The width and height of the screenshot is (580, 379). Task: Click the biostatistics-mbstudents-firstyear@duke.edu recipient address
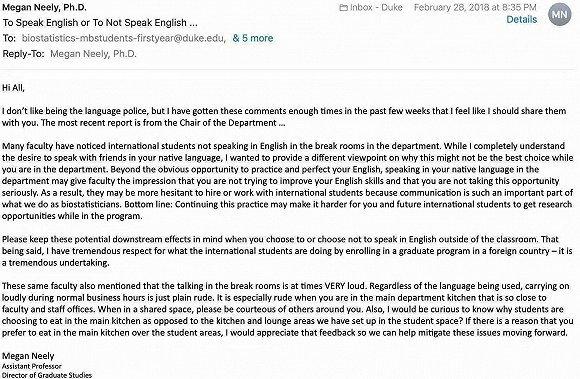pyautogui.click(x=124, y=38)
